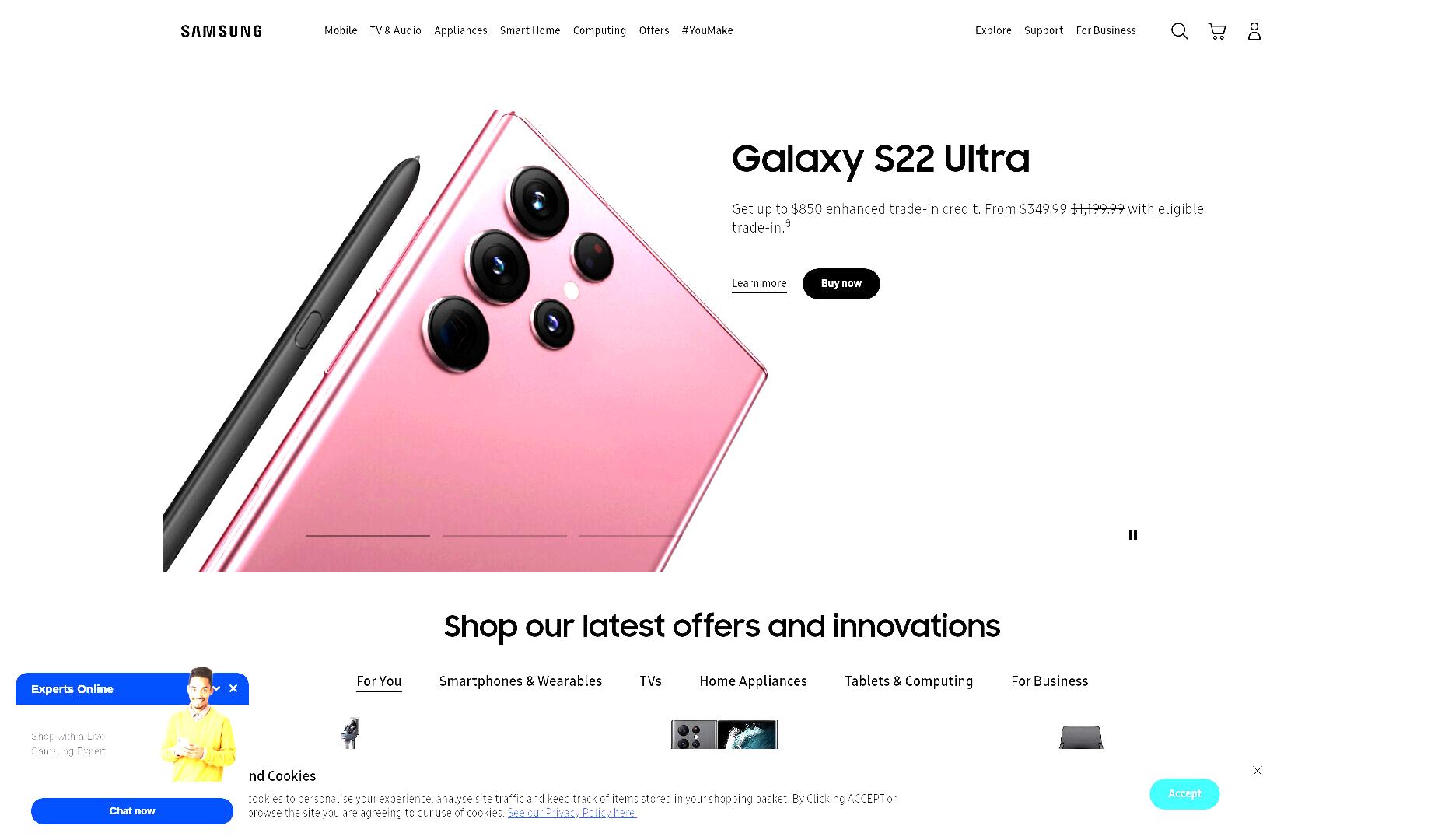Open the shopping cart icon
1445x840 pixels.
(1217, 31)
